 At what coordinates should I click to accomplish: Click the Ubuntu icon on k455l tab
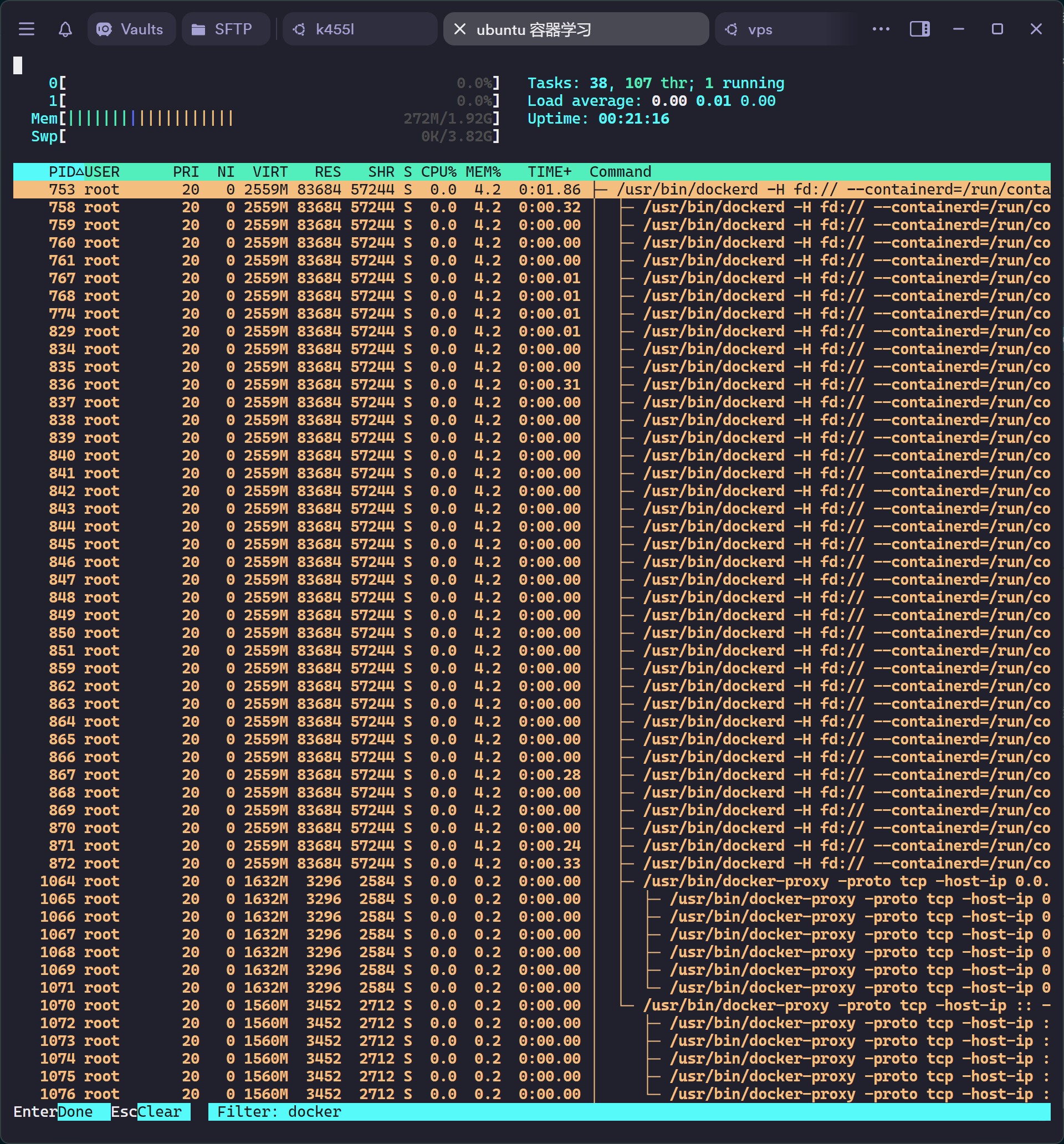tap(299, 29)
